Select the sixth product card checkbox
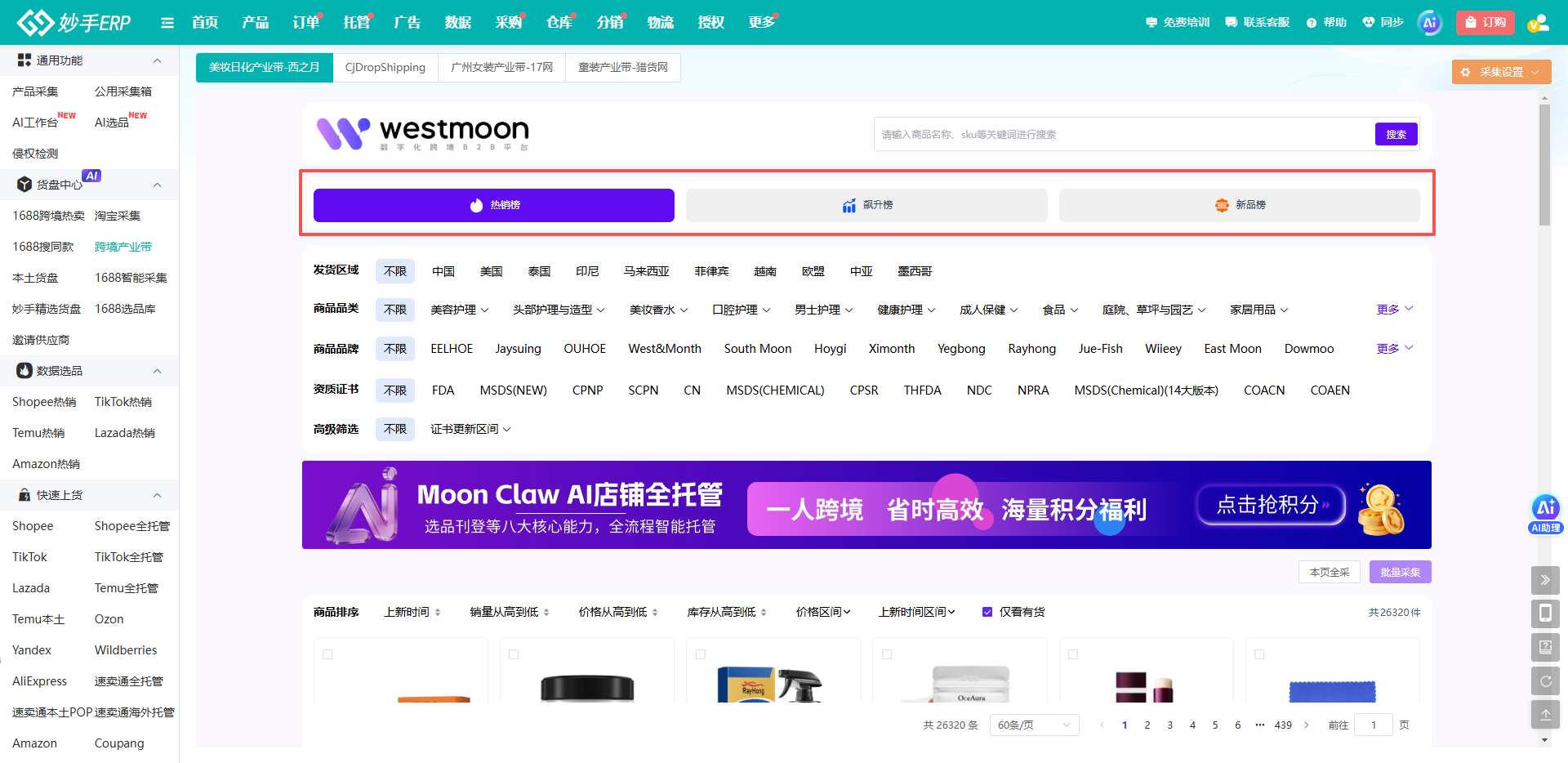1568x763 pixels. click(x=1259, y=654)
